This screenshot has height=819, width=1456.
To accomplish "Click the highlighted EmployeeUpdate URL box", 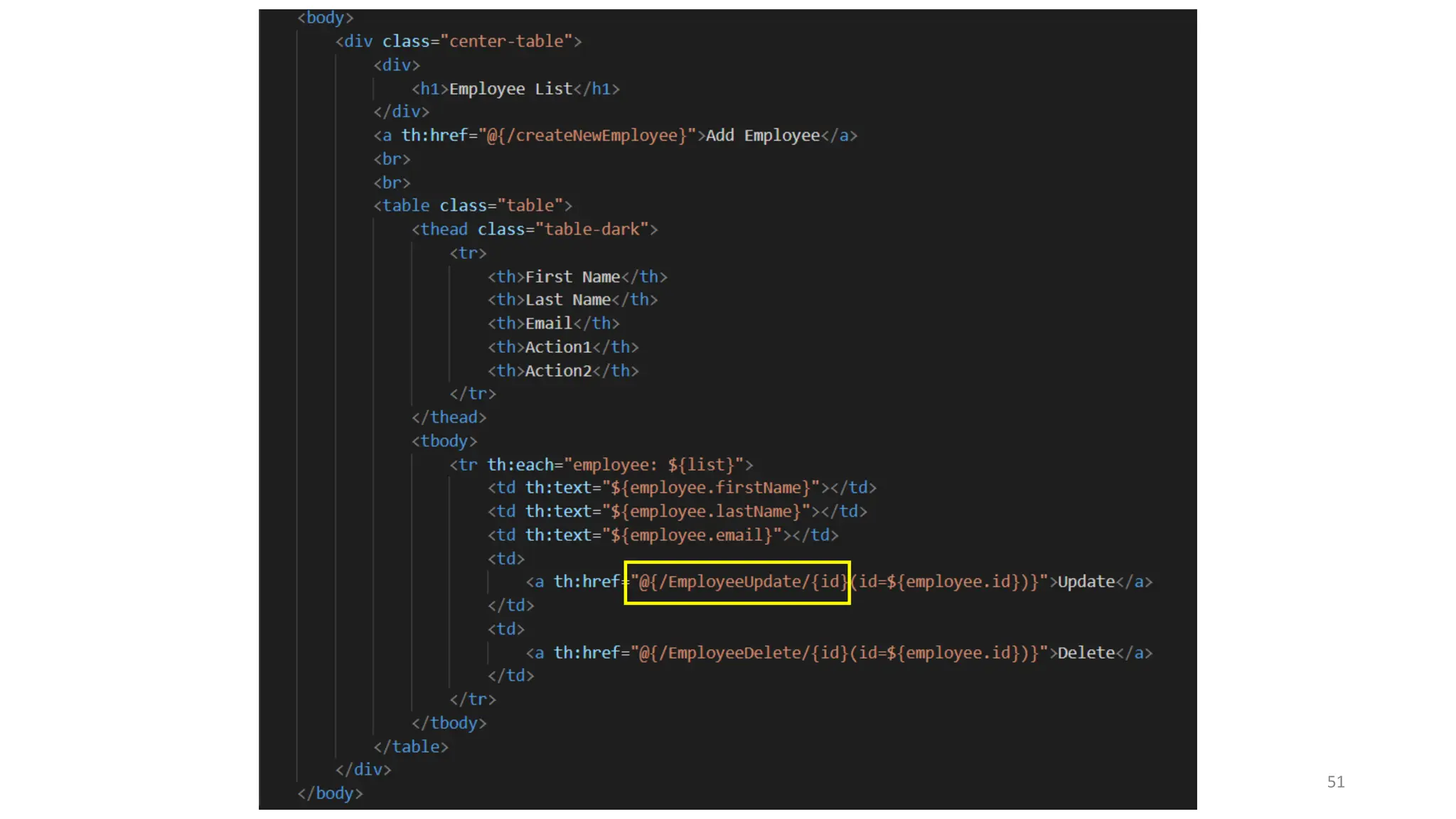I will 737,582.
